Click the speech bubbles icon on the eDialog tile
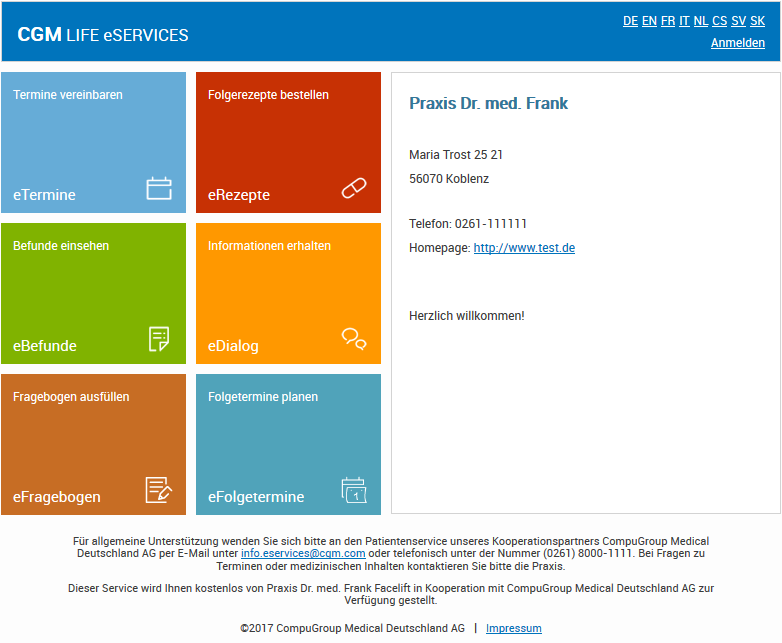Image resolution: width=782 pixels, height=643 pixels. (354, 339)
